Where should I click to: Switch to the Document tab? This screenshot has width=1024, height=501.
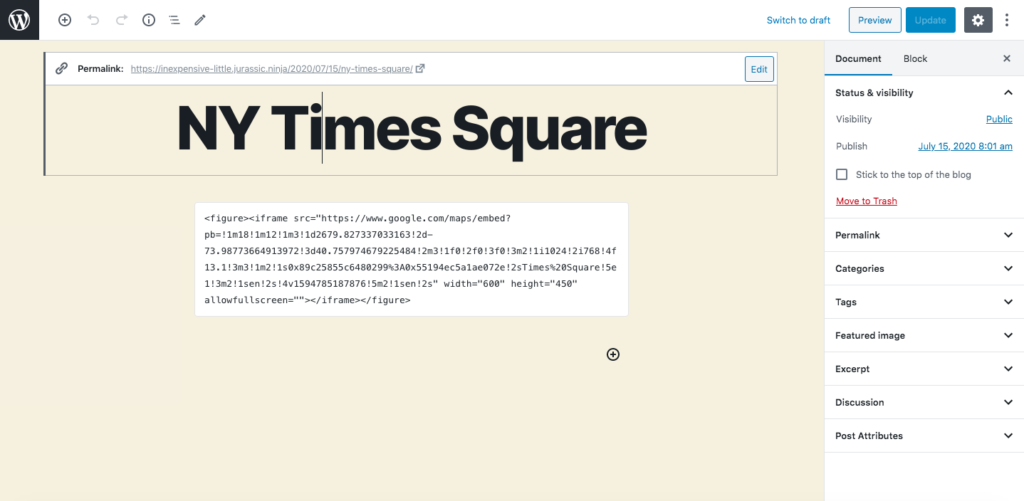pyautogui.click(x=858, y=59)
